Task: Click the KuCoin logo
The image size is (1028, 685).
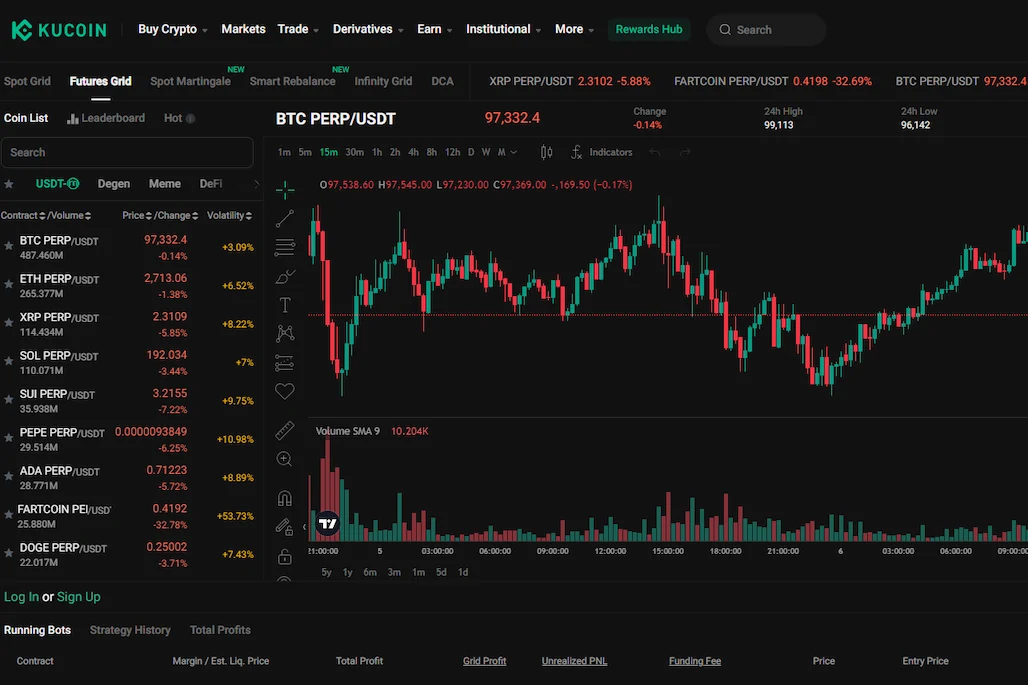Action: point(59,30)
